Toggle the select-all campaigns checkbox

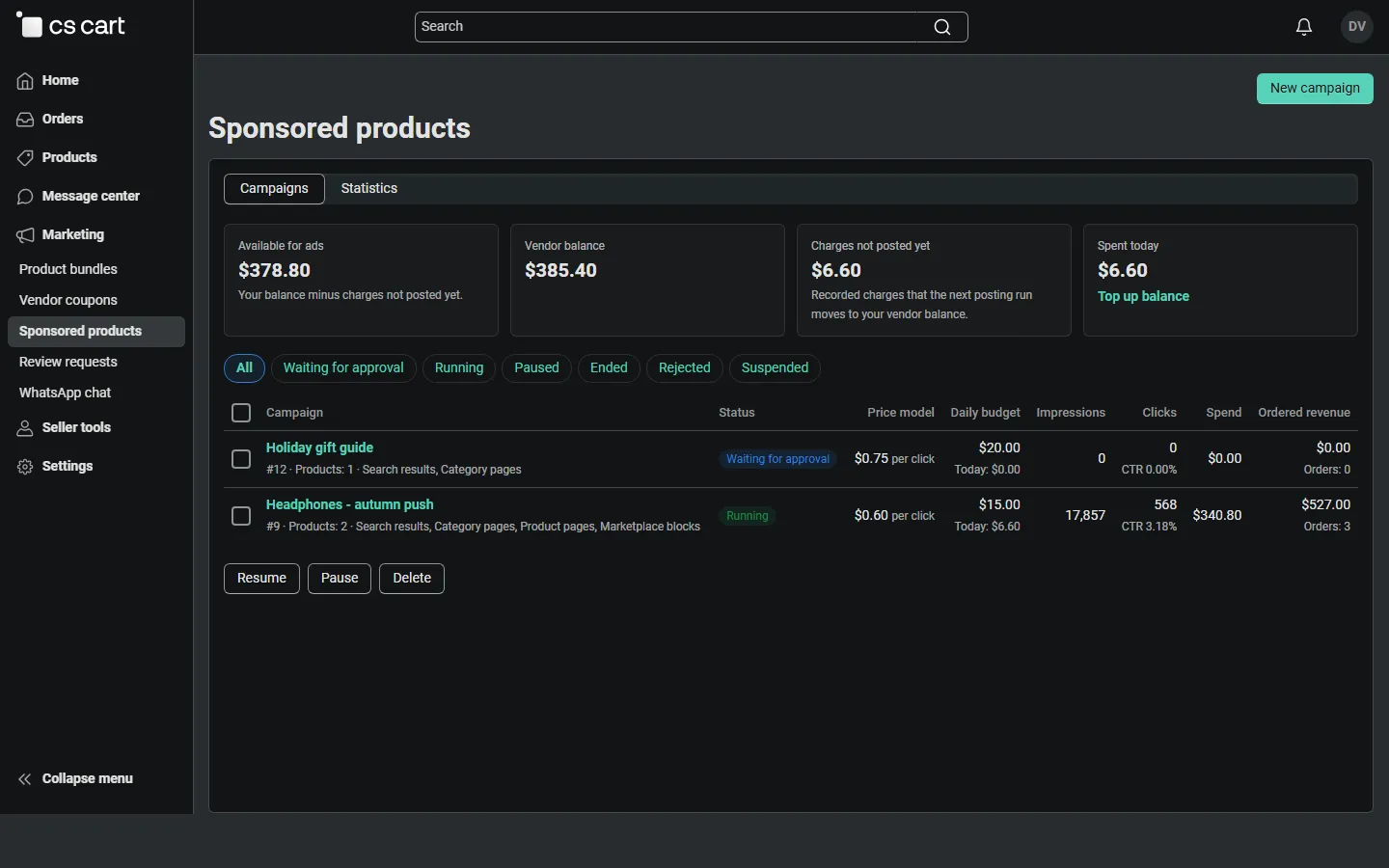[241, 413]
